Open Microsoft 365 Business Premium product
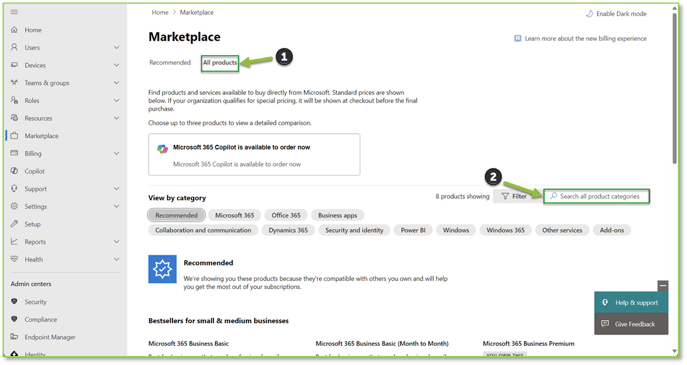 tap(528, 344)
